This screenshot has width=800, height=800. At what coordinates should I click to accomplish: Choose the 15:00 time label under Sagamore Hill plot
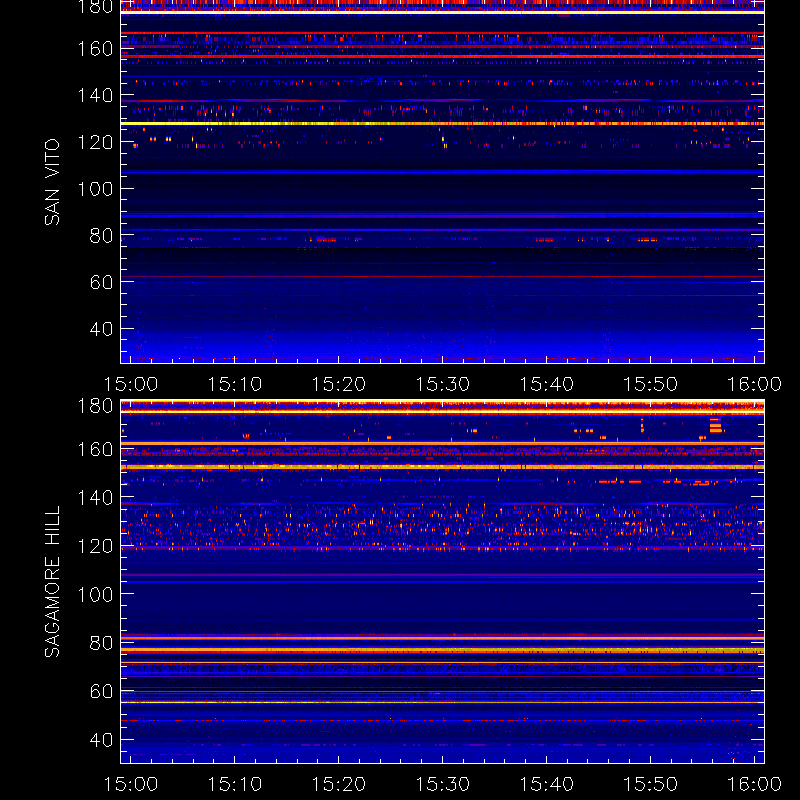click(x=131, y=784)
